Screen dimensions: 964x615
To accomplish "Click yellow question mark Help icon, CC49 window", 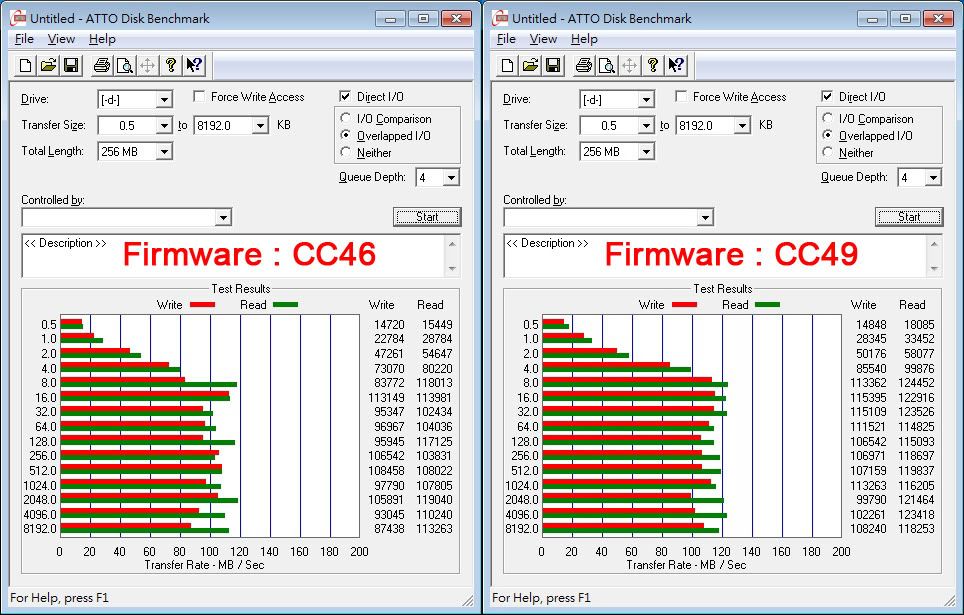I will 653,65.
